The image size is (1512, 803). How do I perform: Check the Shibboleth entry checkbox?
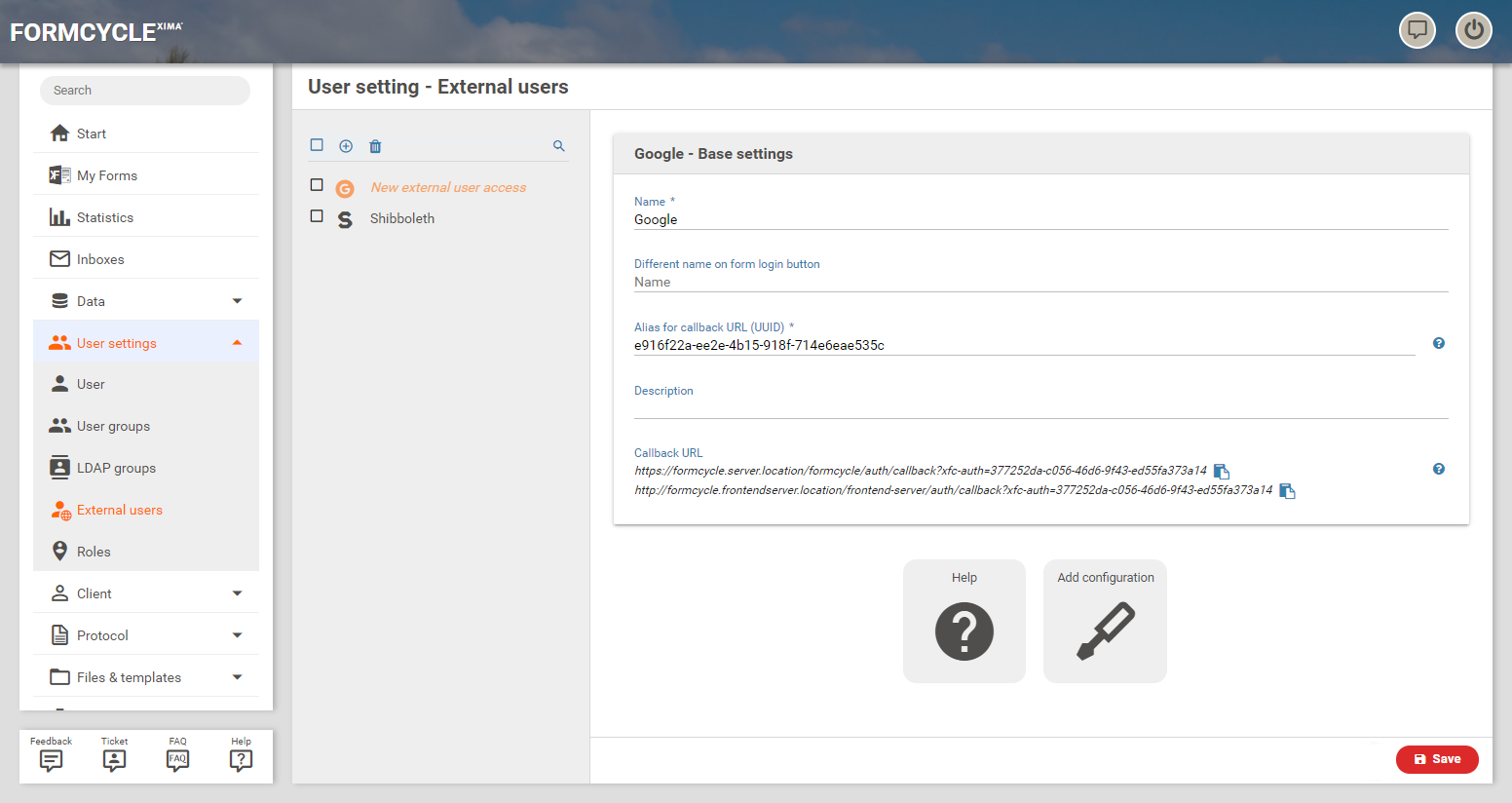pyautogui.click(x=317, y=216)
